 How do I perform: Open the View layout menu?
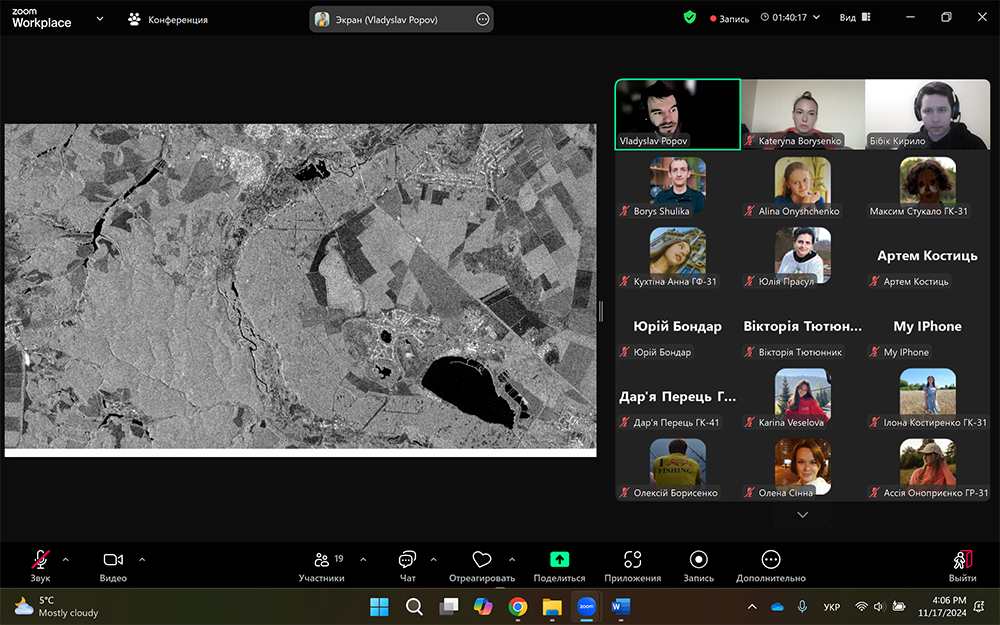(853, 18)
